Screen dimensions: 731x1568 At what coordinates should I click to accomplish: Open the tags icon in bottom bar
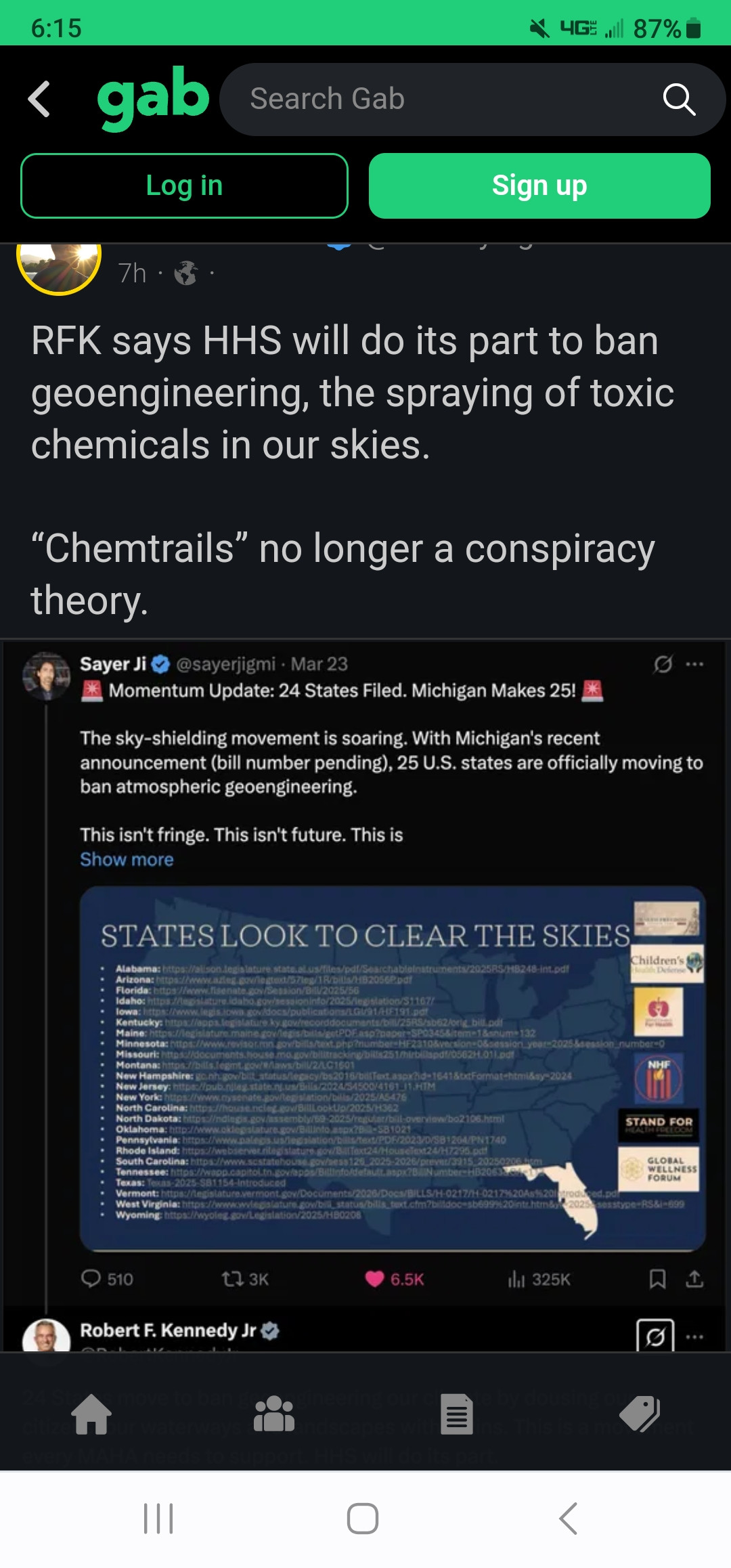click(640, 1414)
